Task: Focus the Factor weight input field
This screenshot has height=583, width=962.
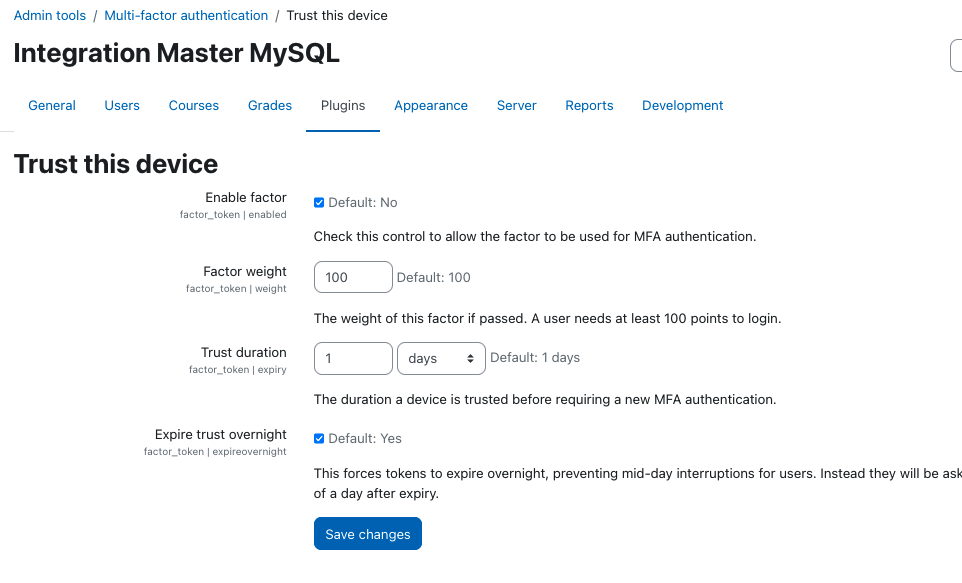Action: (x=353, y=277)
